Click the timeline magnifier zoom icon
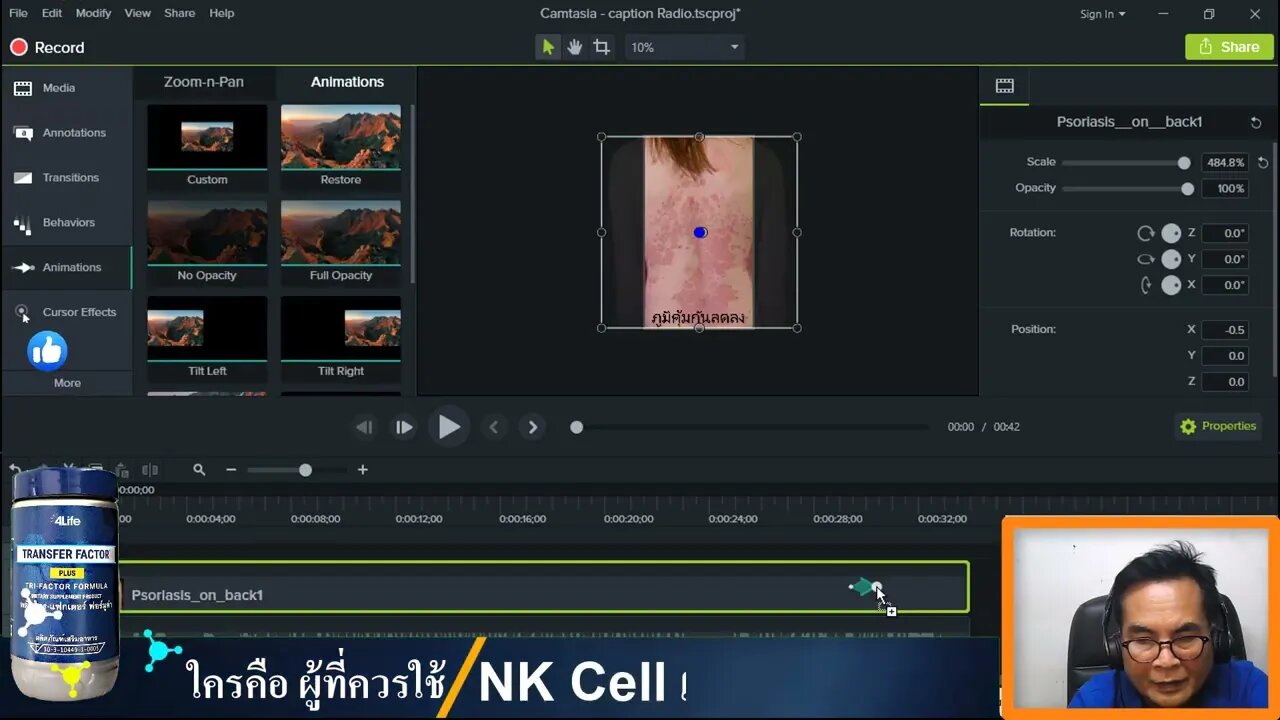The height and width of the screenshot is (720, 1280). (x=199, y=470)
